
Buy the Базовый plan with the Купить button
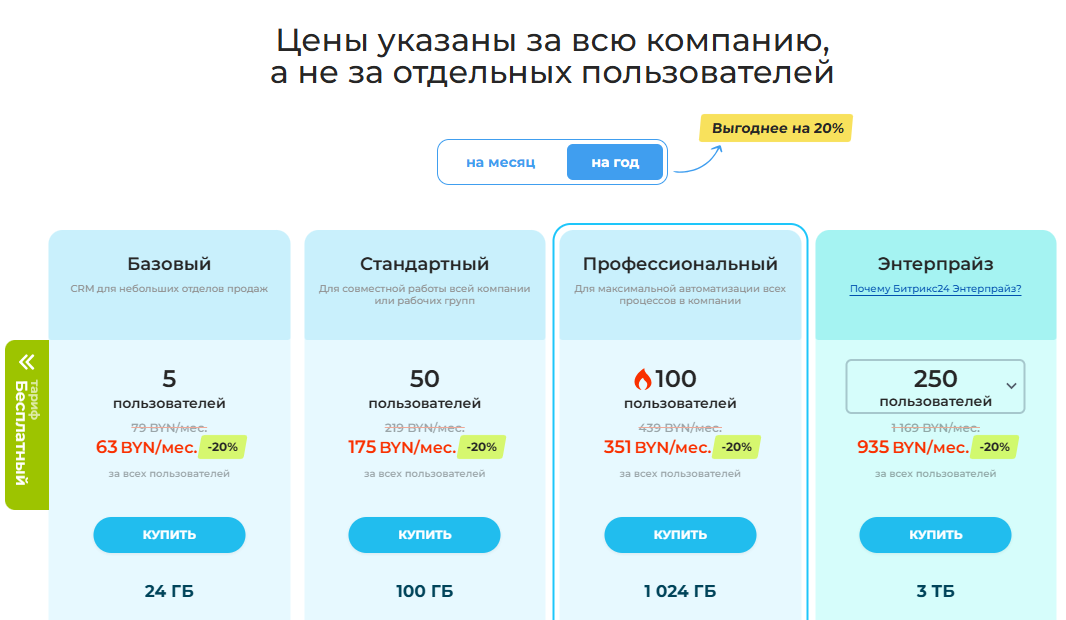click(169, 535)
